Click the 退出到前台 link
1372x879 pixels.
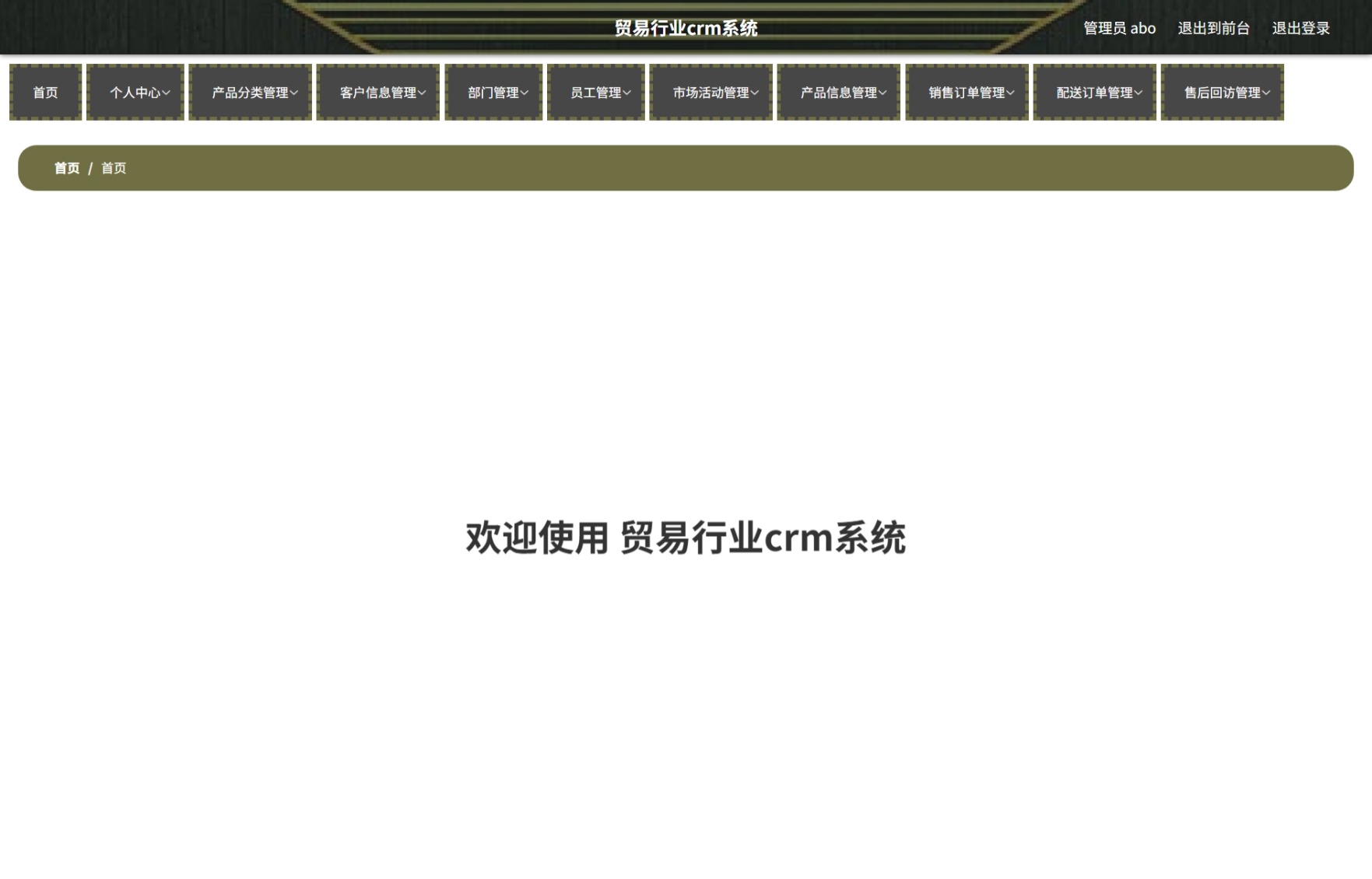(x=1214, y=29)
